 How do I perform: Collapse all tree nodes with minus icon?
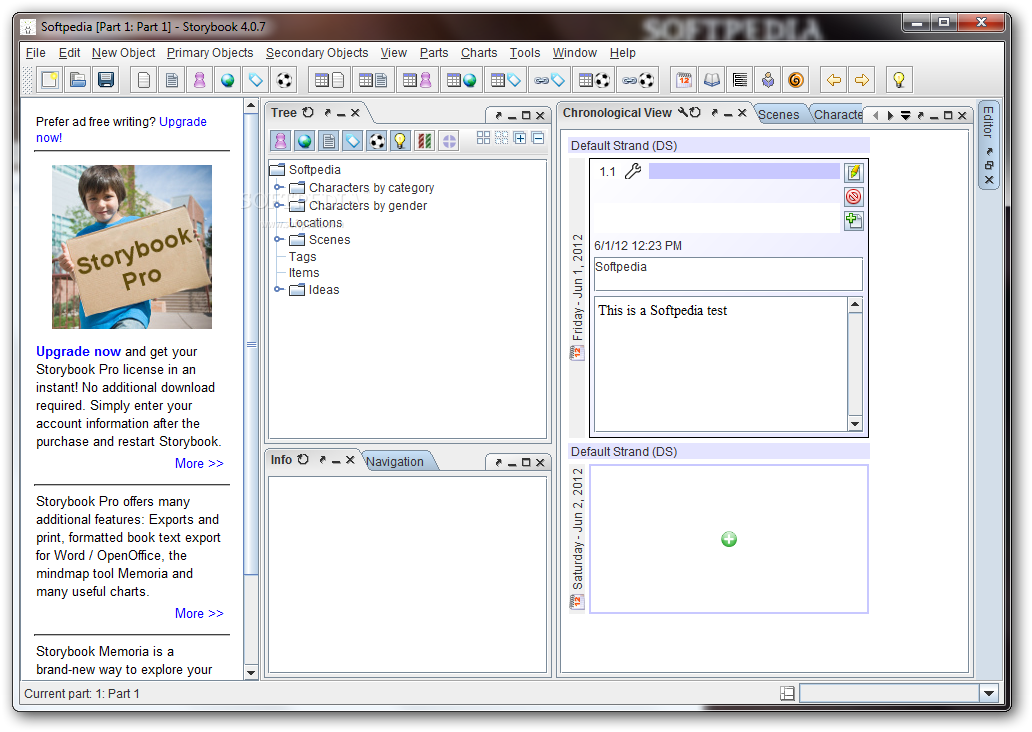(538, 138)
